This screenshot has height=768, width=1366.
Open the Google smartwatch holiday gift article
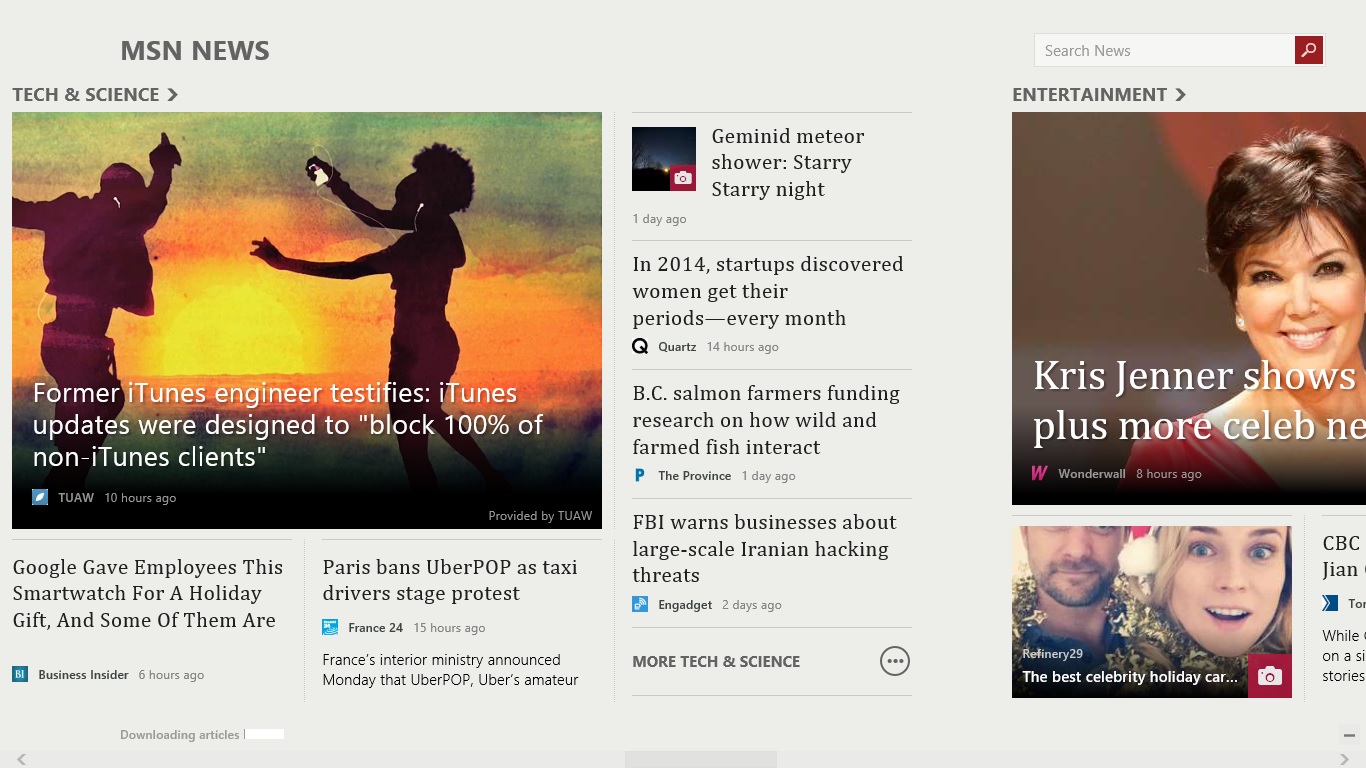[x=148, y=593]
